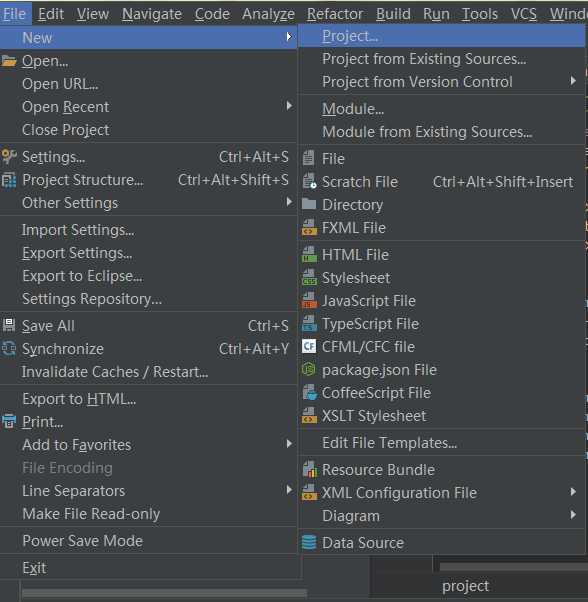
Task: Click the Settings wrench icon
Action: (x=9, y=157)
